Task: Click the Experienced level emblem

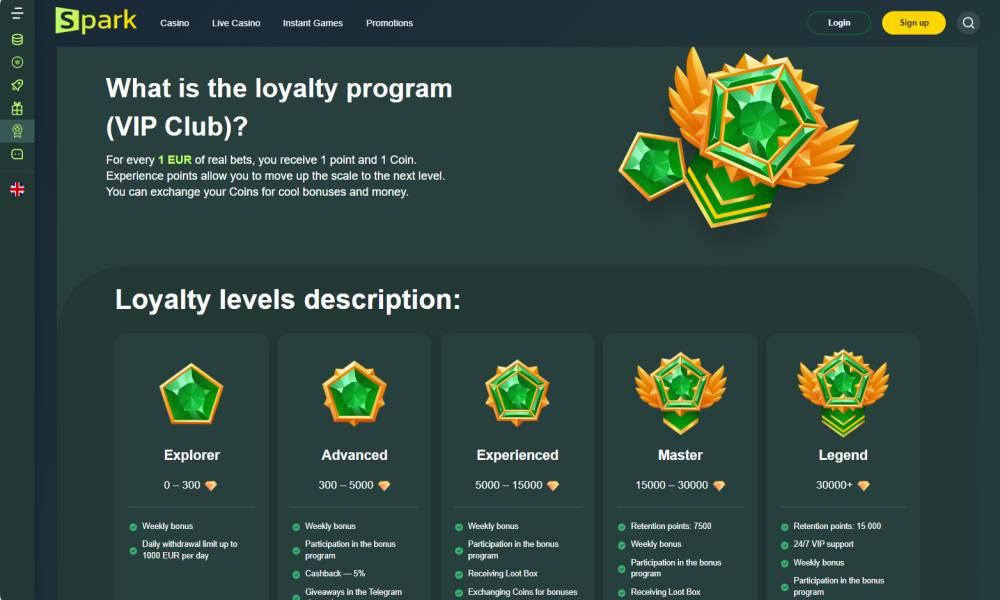Action: [517, 393]
